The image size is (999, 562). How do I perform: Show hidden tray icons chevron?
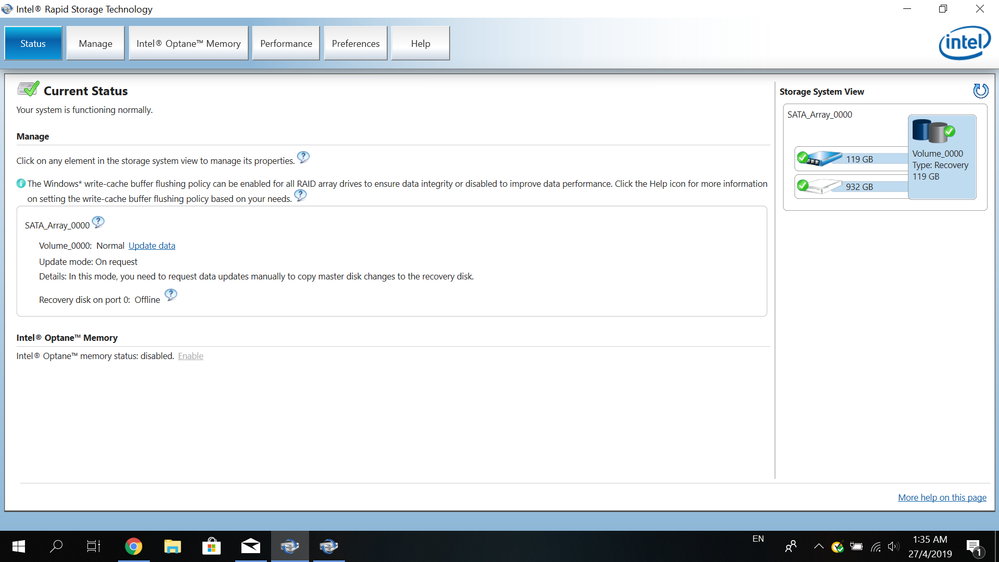(x=819, y=546)
